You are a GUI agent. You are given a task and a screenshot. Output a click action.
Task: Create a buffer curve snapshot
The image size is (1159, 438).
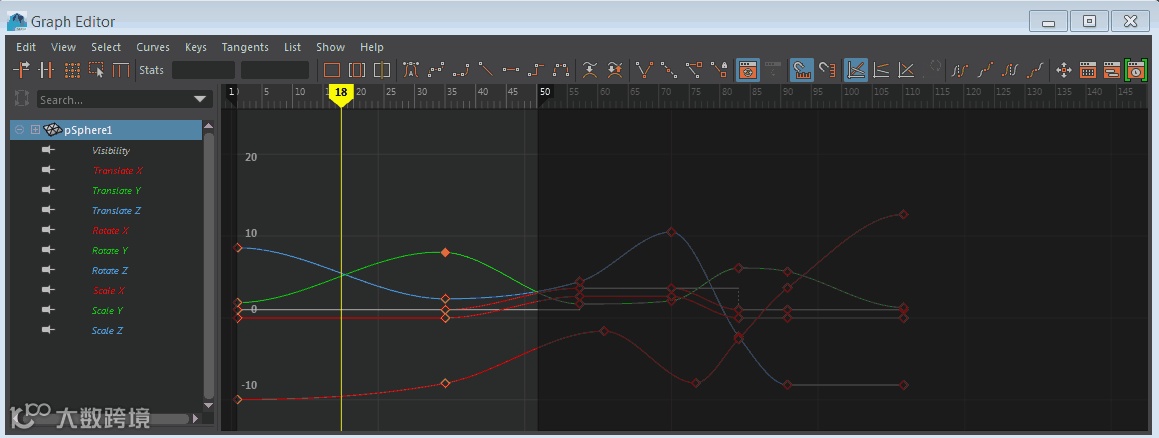590,70
